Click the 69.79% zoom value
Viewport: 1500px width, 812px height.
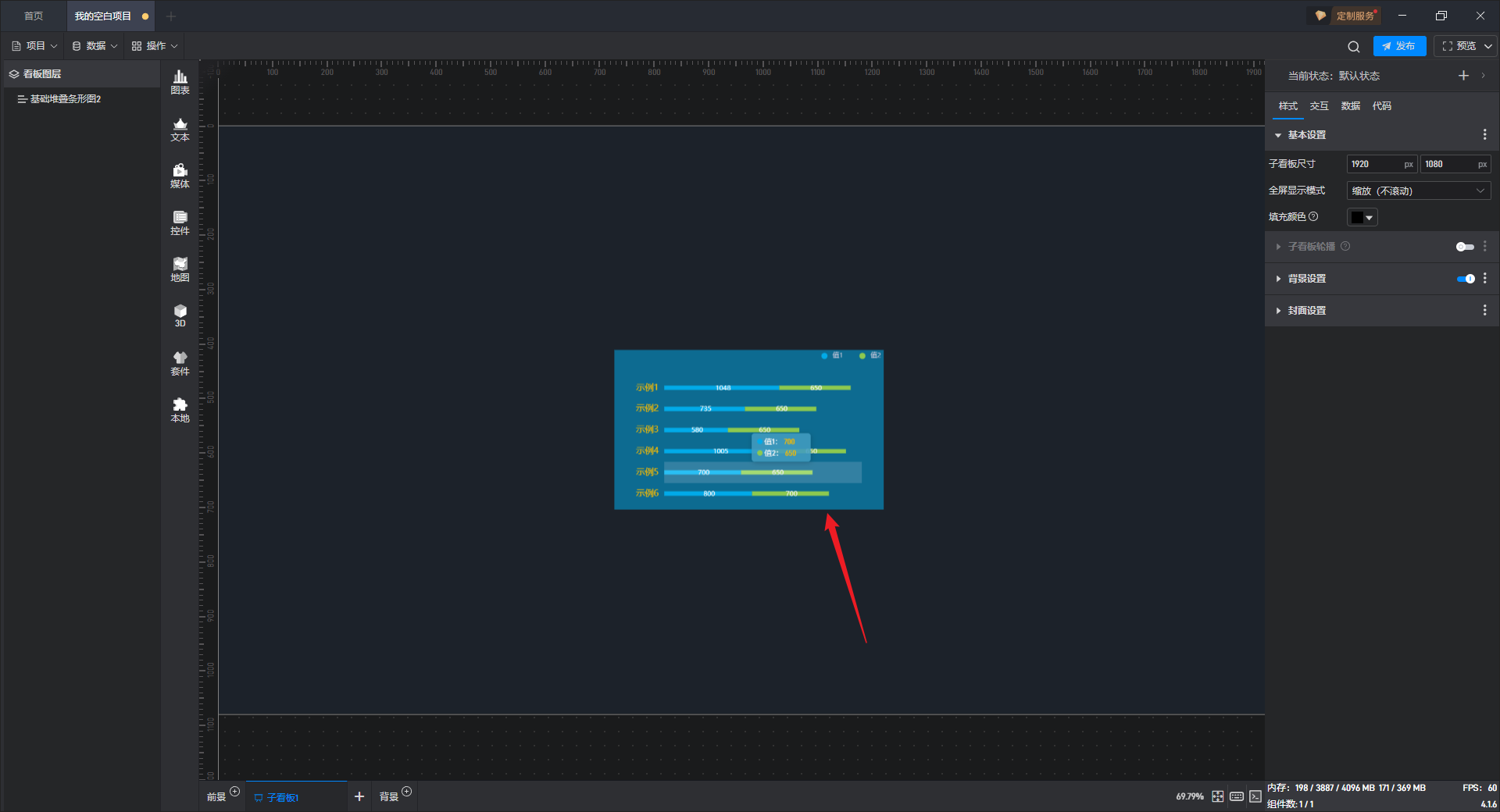1190,796
